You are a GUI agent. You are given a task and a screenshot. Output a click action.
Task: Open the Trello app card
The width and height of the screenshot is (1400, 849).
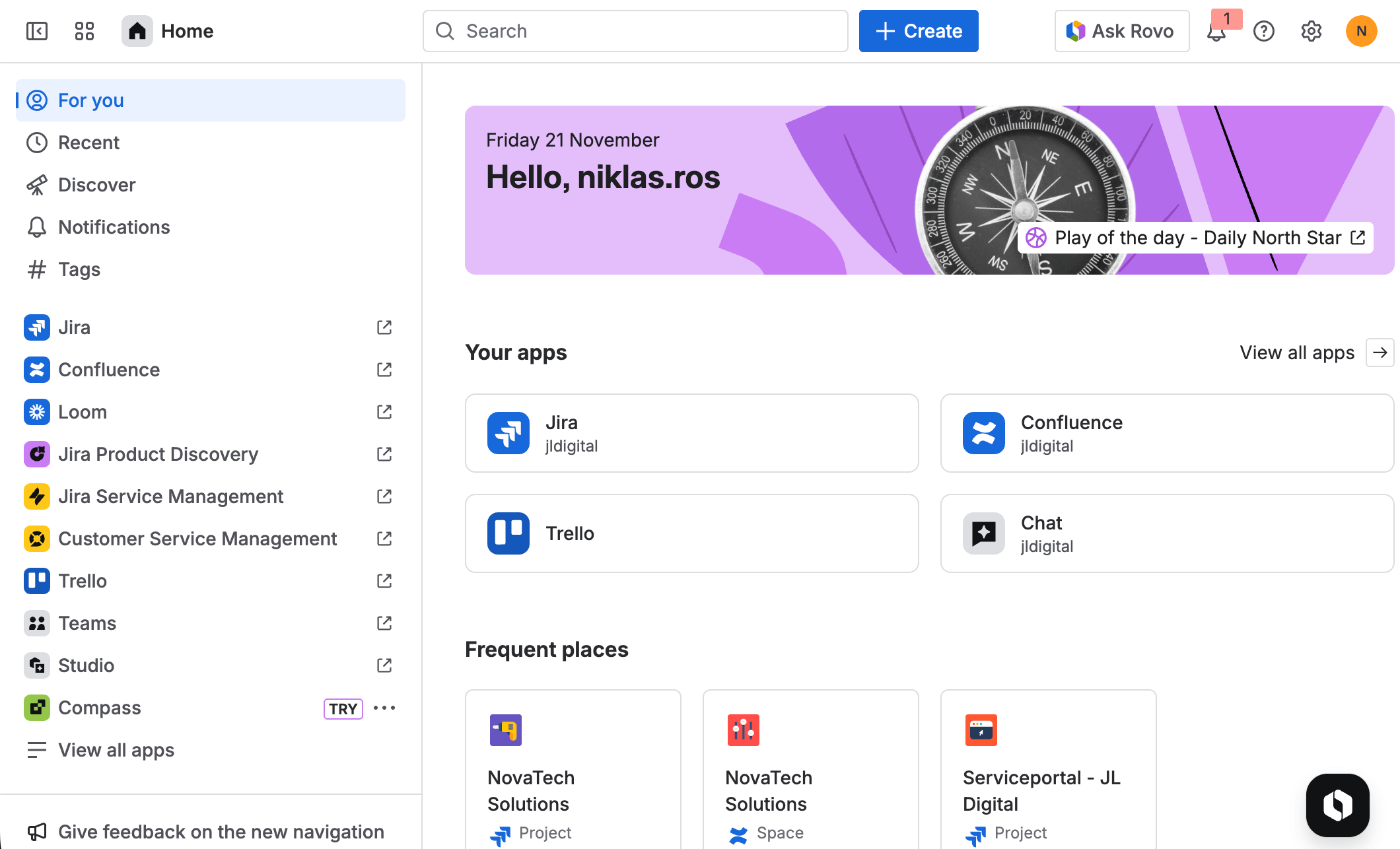(692, 533)
